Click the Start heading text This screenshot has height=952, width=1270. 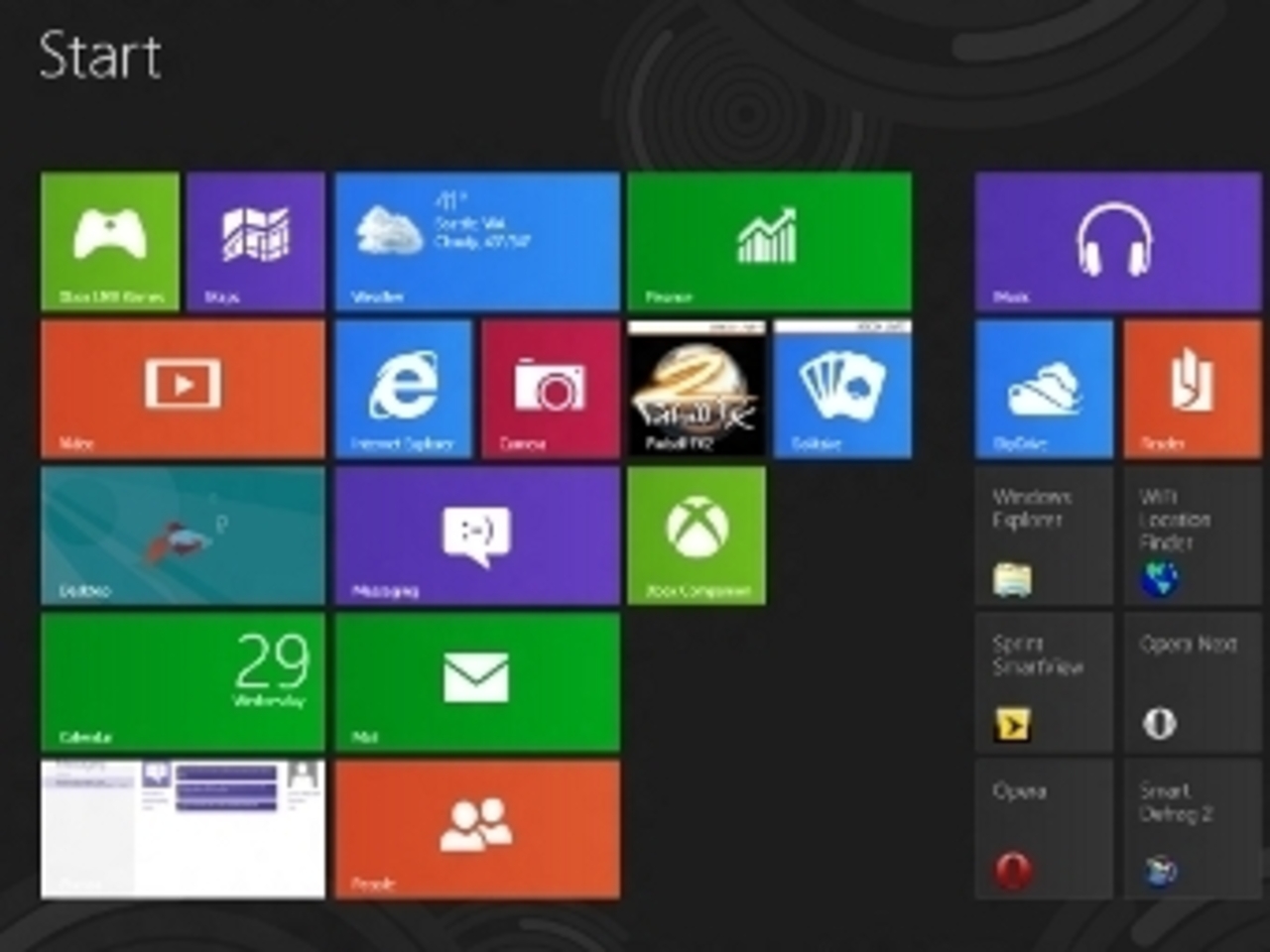100,56
